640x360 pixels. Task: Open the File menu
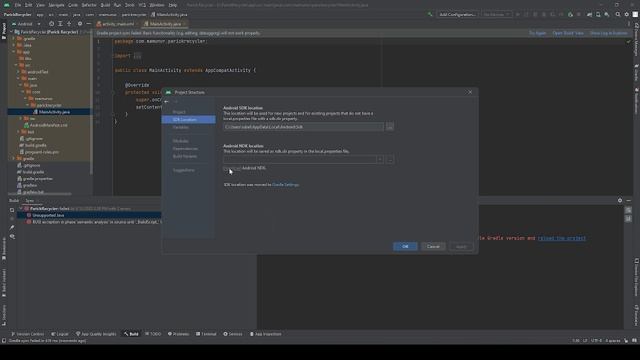coord(18,5)
